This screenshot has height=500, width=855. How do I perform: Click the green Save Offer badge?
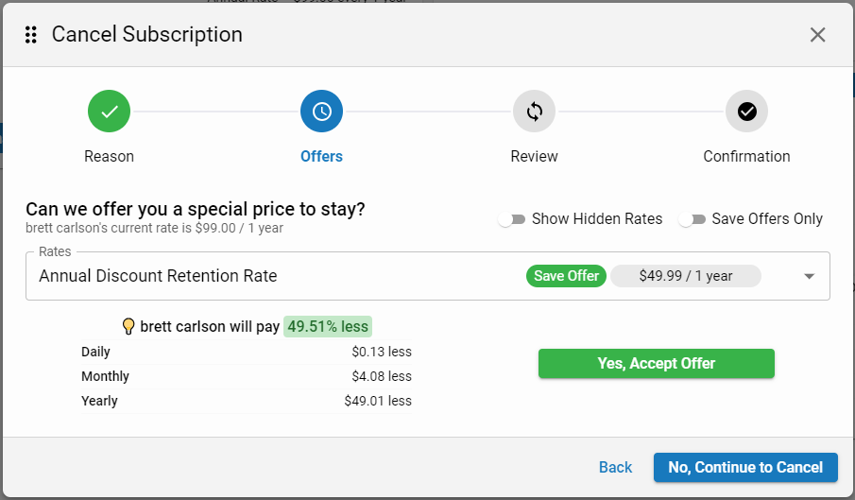566,276
